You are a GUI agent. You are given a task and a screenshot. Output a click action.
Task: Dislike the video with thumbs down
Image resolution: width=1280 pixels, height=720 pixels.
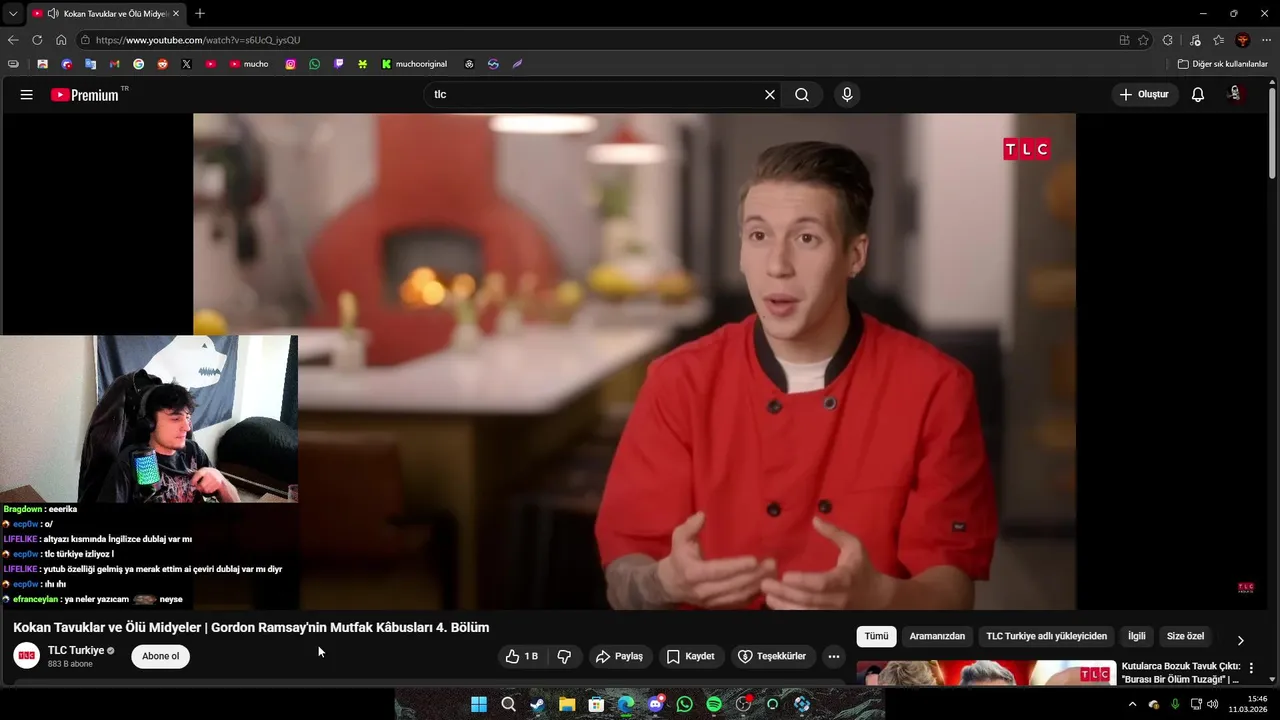564,657
